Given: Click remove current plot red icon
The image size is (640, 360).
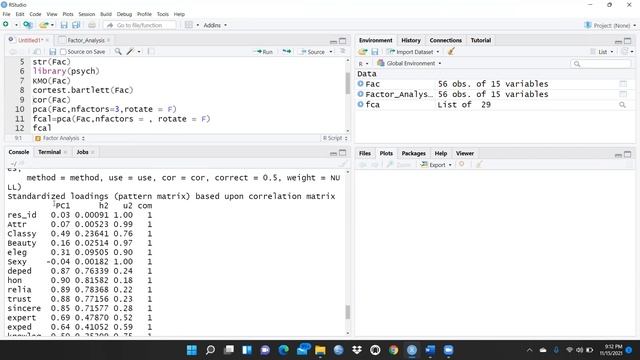Looking at the screenshot, I should click(x=462, y=164).
